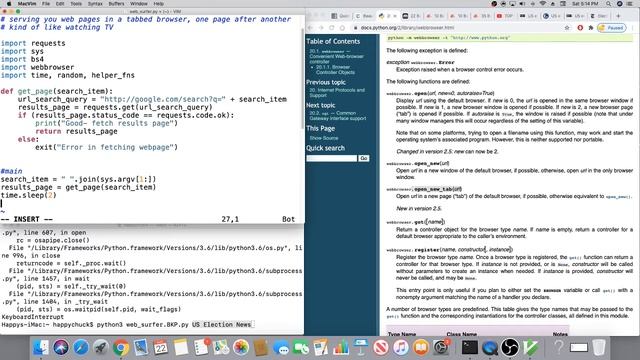This screenshot has width=640, height=360.
Task: Open next topic Common Gateway Interface link
Action: (338, 116)
